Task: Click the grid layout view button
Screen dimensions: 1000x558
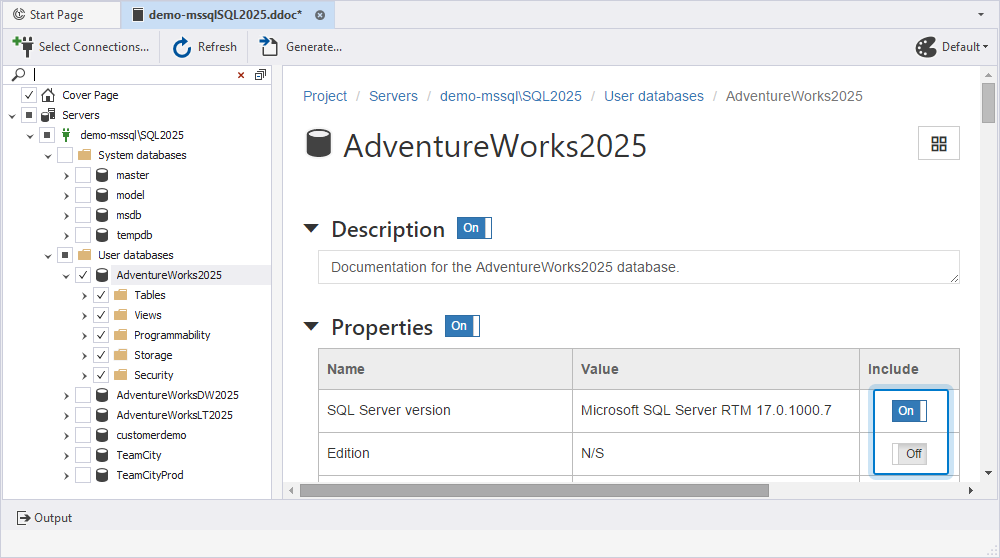Action: click(x=939, y=143)
